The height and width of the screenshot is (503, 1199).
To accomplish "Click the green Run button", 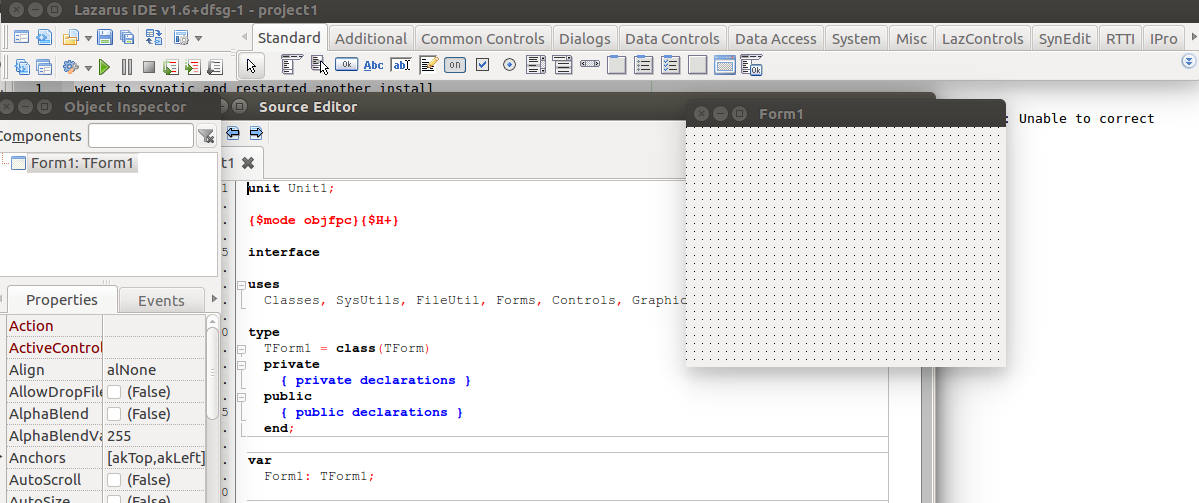I will point(103,67).
